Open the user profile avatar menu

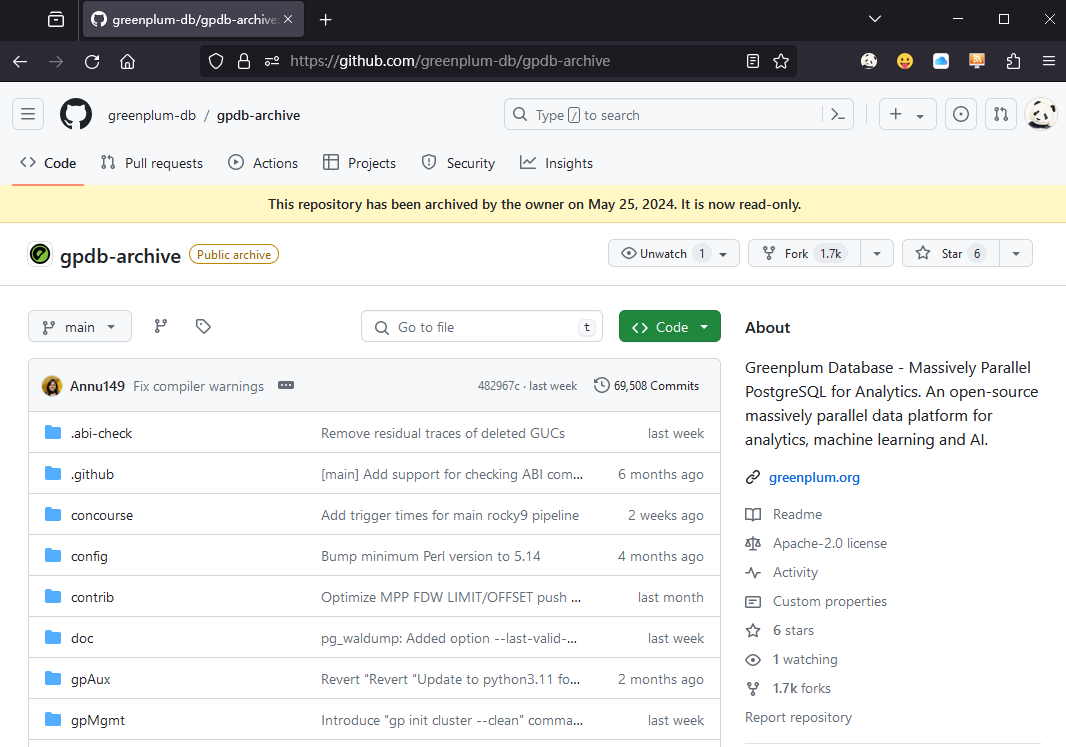[x=1041, y=114]
